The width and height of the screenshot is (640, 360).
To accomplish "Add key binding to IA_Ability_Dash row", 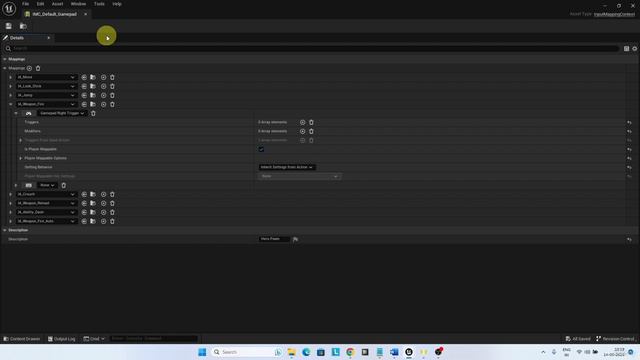I will 103,212.
